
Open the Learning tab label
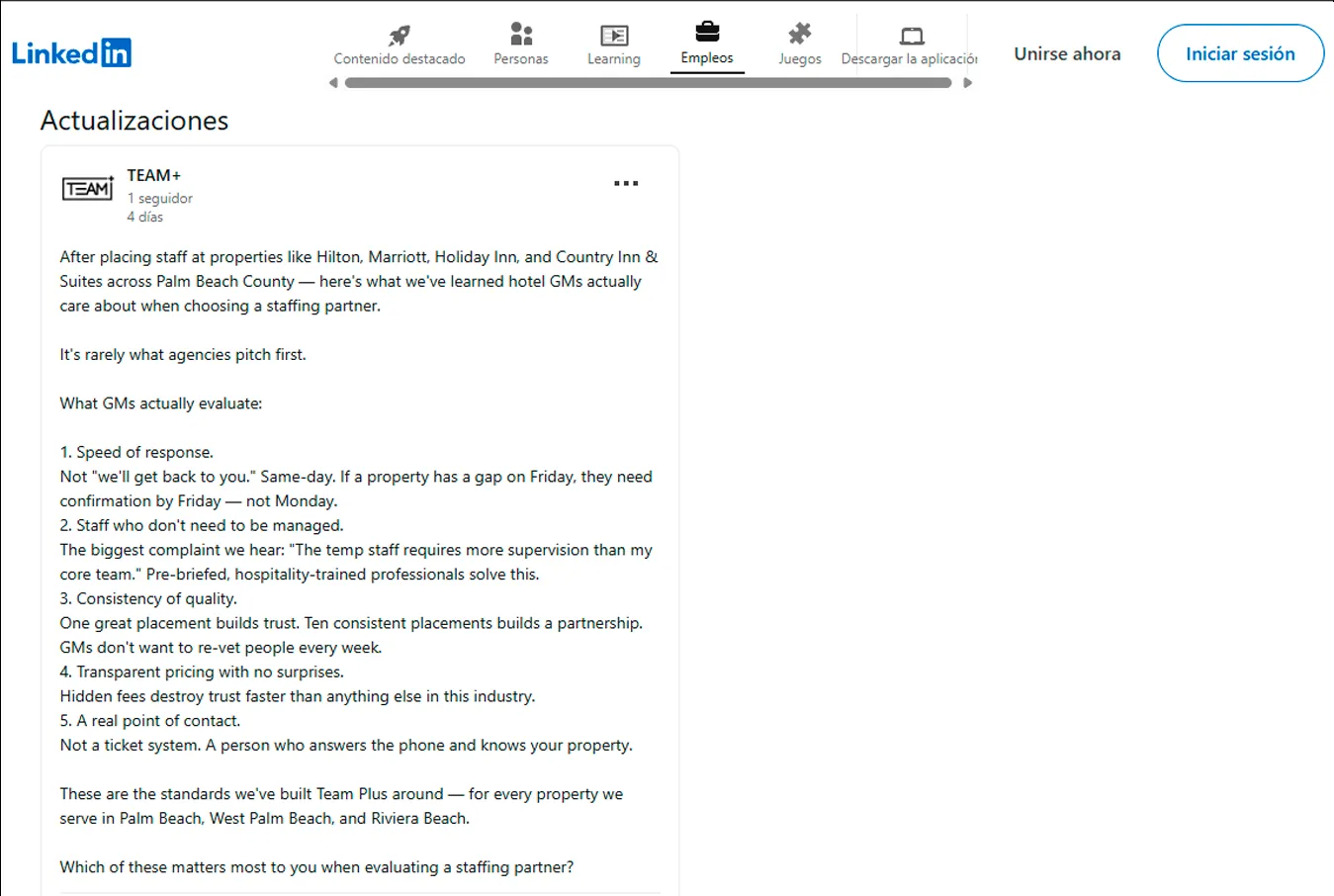(614, 59)
